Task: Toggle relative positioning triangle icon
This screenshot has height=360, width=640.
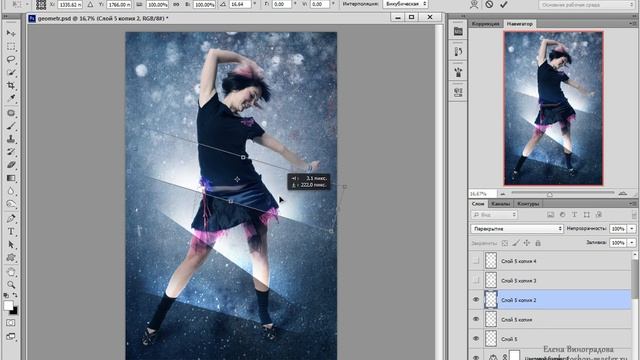Action: [x=90, y=4]
